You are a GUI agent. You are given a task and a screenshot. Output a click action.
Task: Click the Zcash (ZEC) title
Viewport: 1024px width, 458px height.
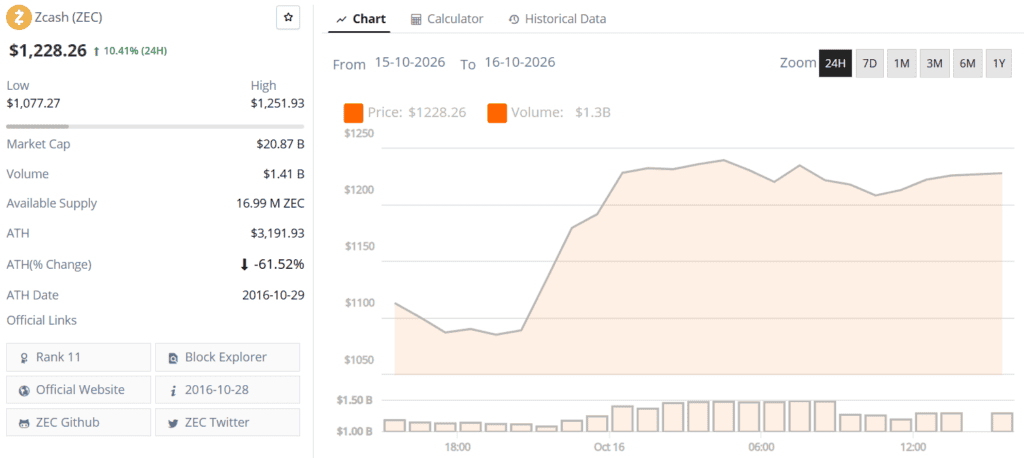(x=69, y=18)
